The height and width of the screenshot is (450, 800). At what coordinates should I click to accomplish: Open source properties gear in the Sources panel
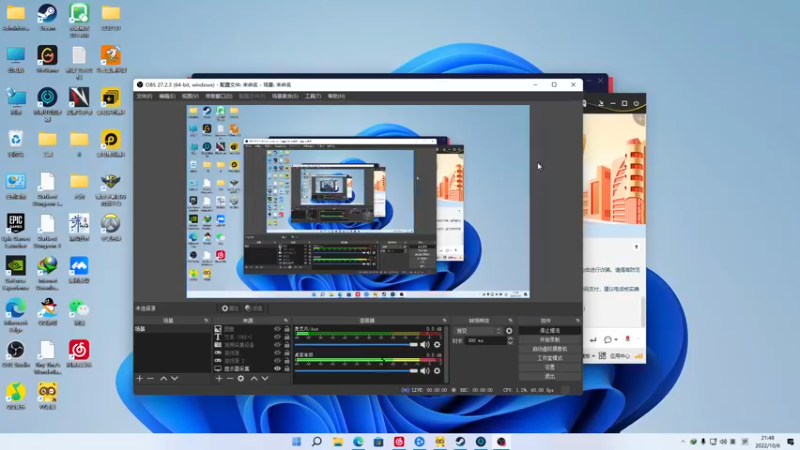(x=241, y=379)
